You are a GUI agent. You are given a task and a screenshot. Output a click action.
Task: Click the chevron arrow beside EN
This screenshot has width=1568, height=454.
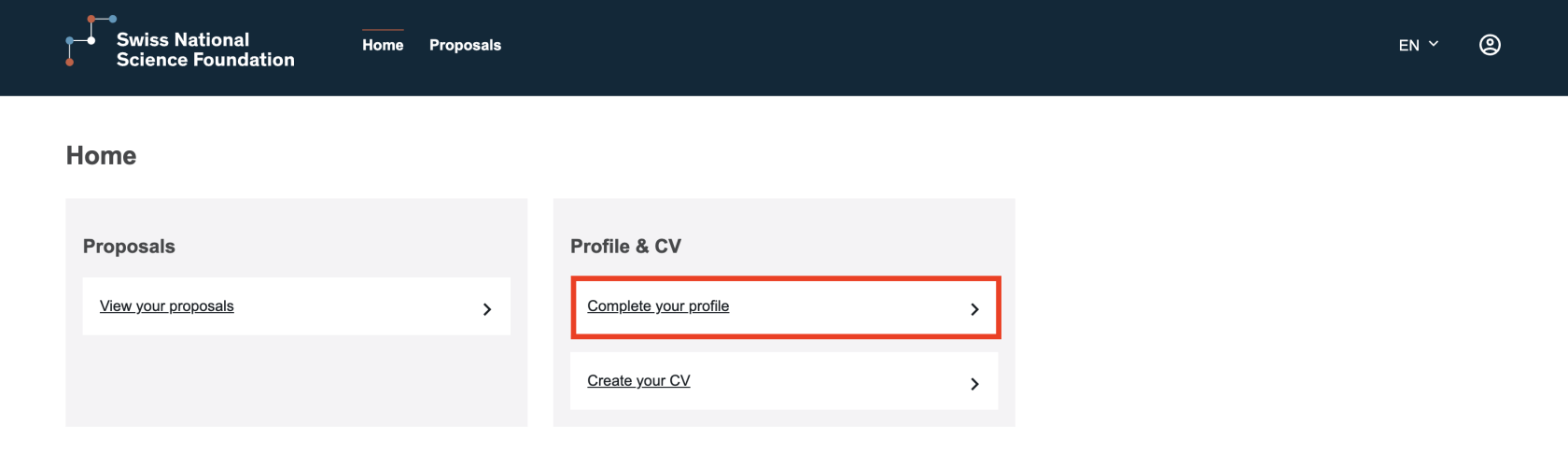click(x=1434, y=44)
